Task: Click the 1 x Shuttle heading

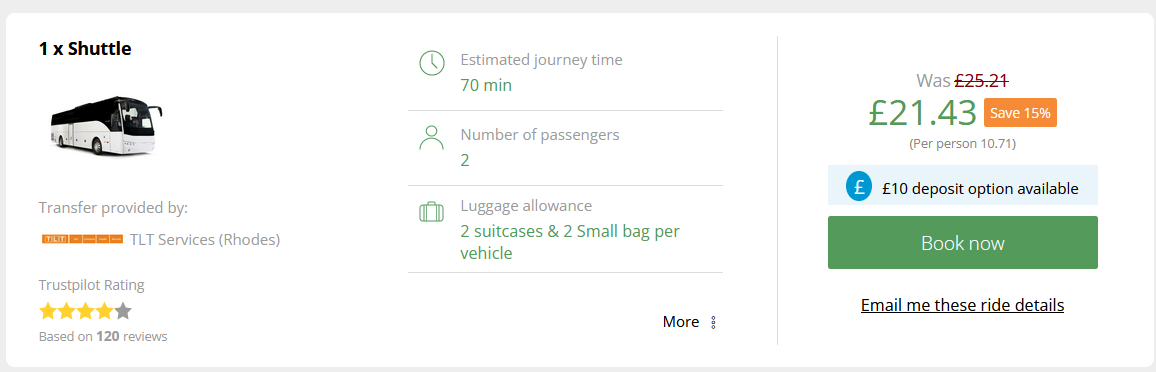Action: click(x=85, y=49)
